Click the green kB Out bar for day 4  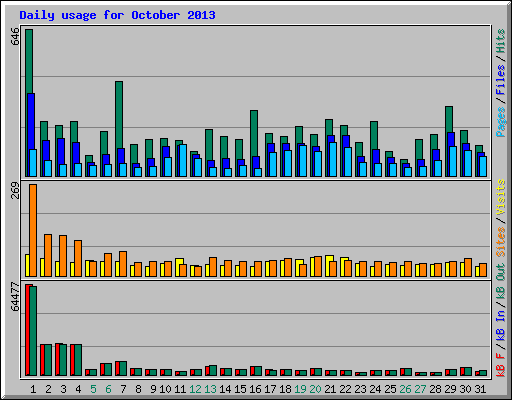click(78, 360)
